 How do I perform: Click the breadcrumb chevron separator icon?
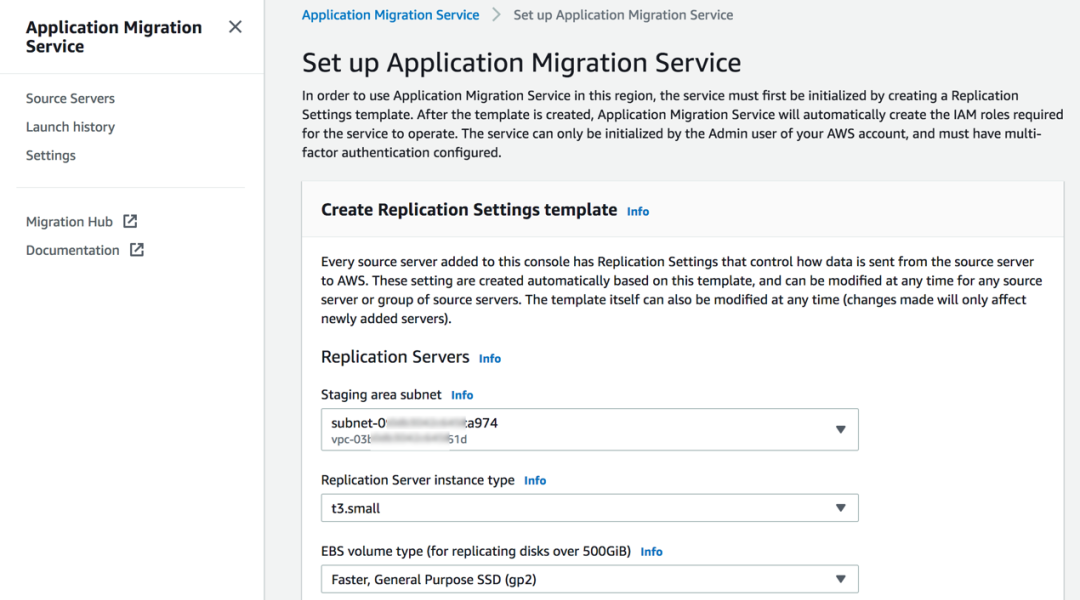(496, 14)
